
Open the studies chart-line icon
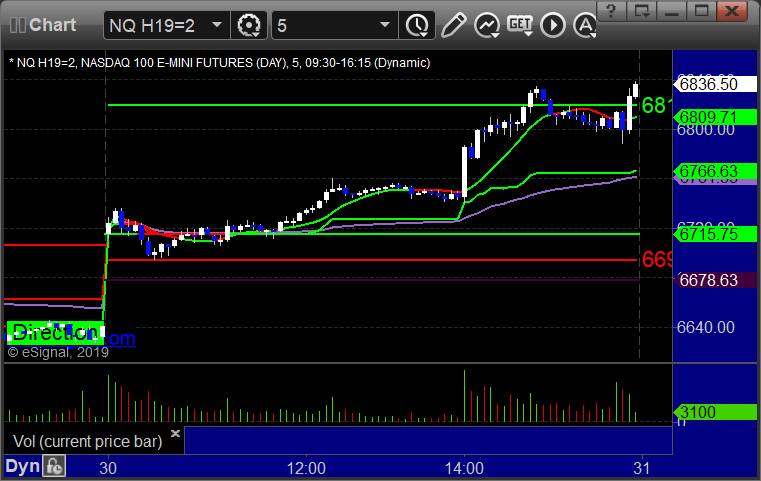487,25
